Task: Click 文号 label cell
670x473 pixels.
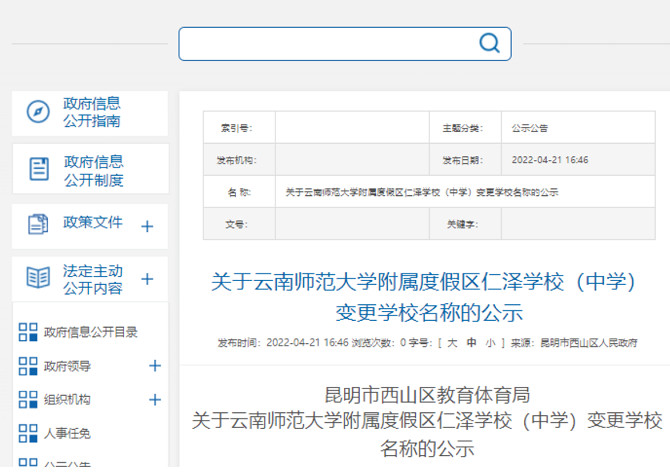Action: click(239, 224)
